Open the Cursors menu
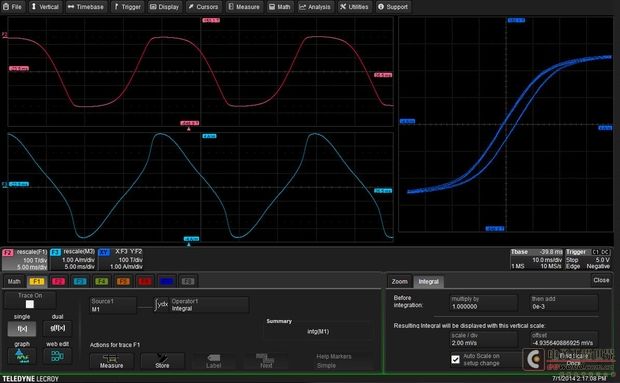 203,7
